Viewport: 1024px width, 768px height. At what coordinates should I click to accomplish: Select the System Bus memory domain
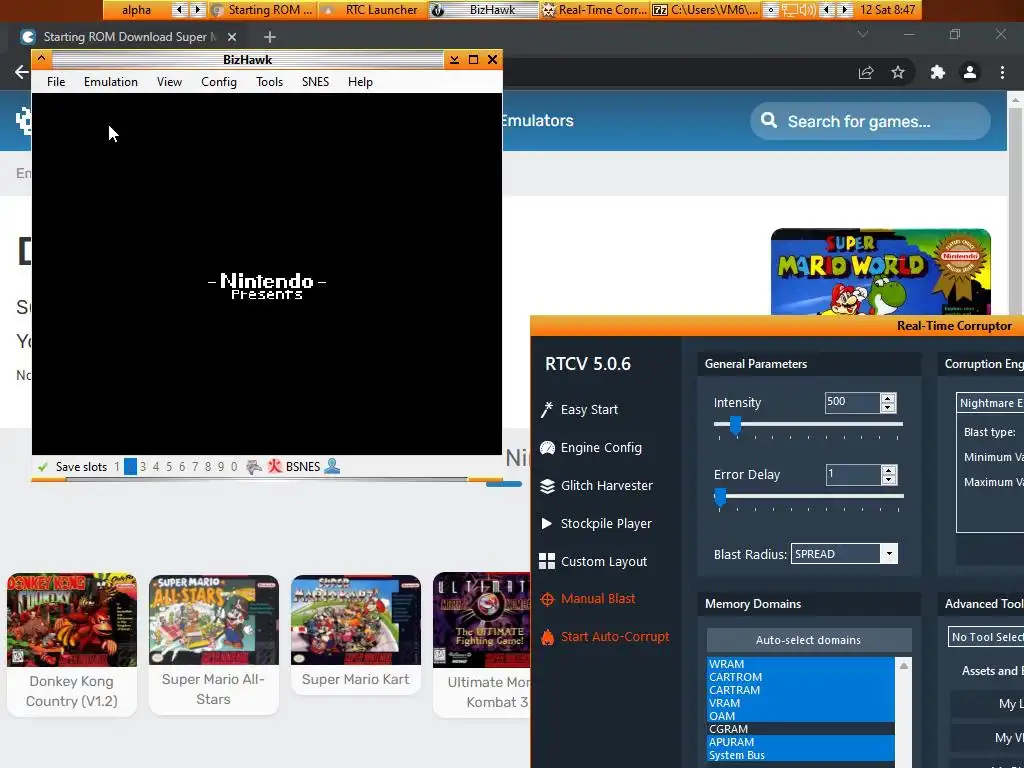tap(801, 755)
